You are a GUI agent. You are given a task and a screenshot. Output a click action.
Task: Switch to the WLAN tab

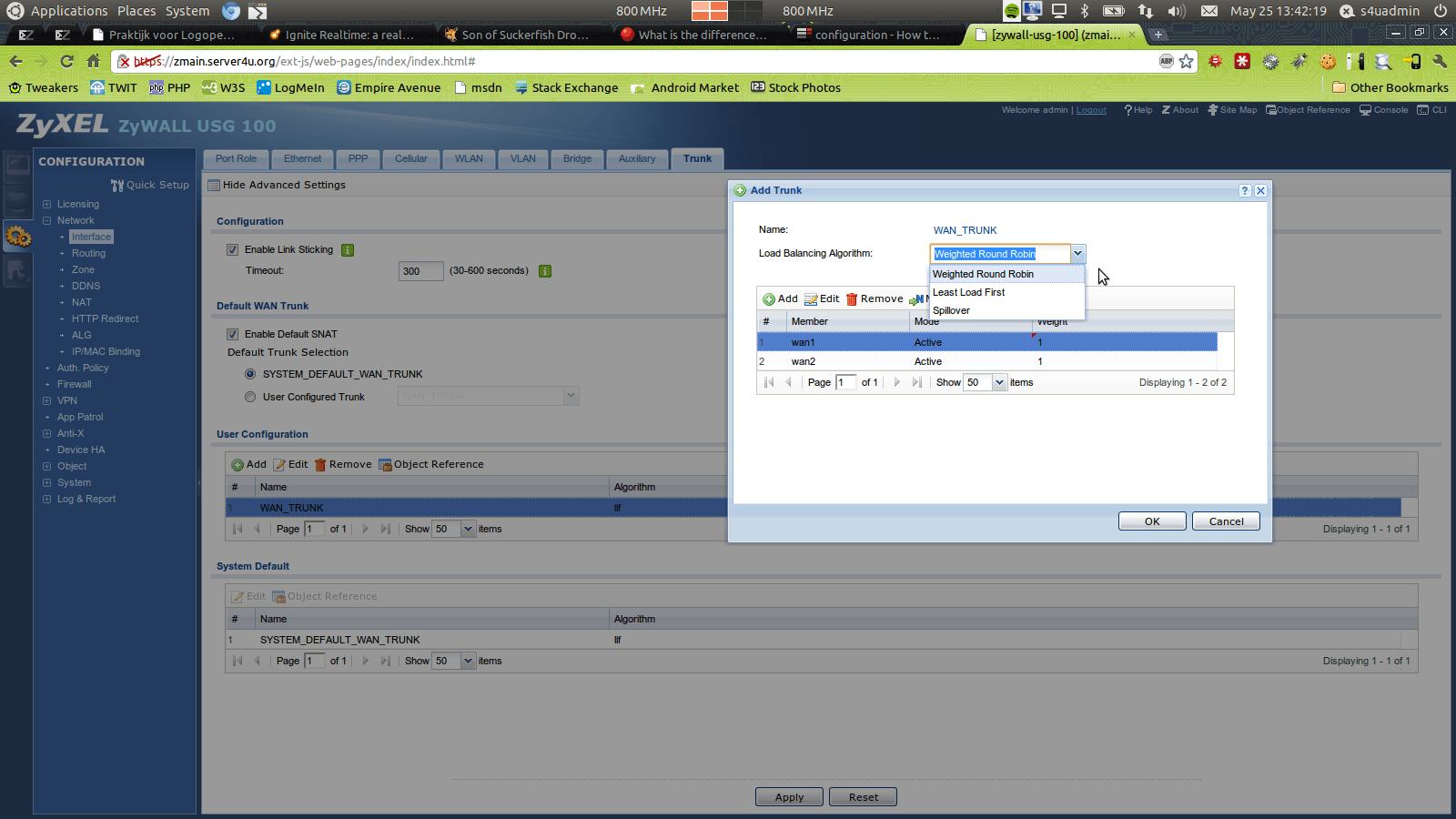[469, 159]
